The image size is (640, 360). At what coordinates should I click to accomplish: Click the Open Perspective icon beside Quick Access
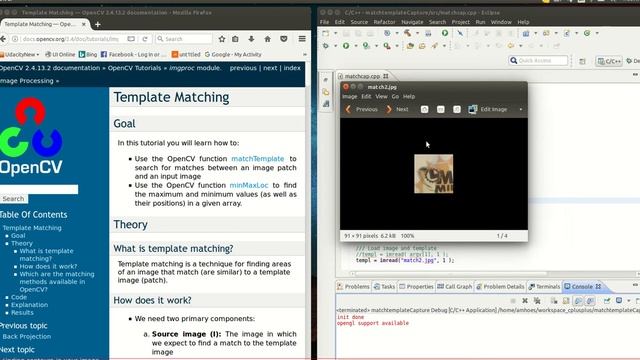click(582, 61)
